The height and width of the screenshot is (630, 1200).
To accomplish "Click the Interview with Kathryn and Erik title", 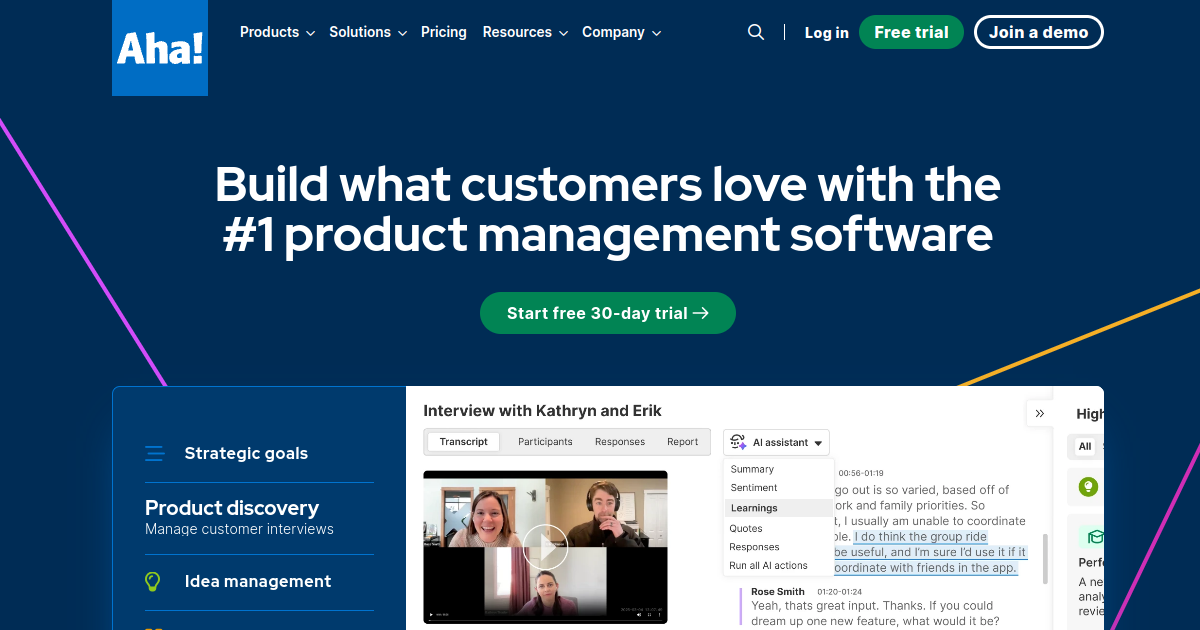I will pos(543,411).
